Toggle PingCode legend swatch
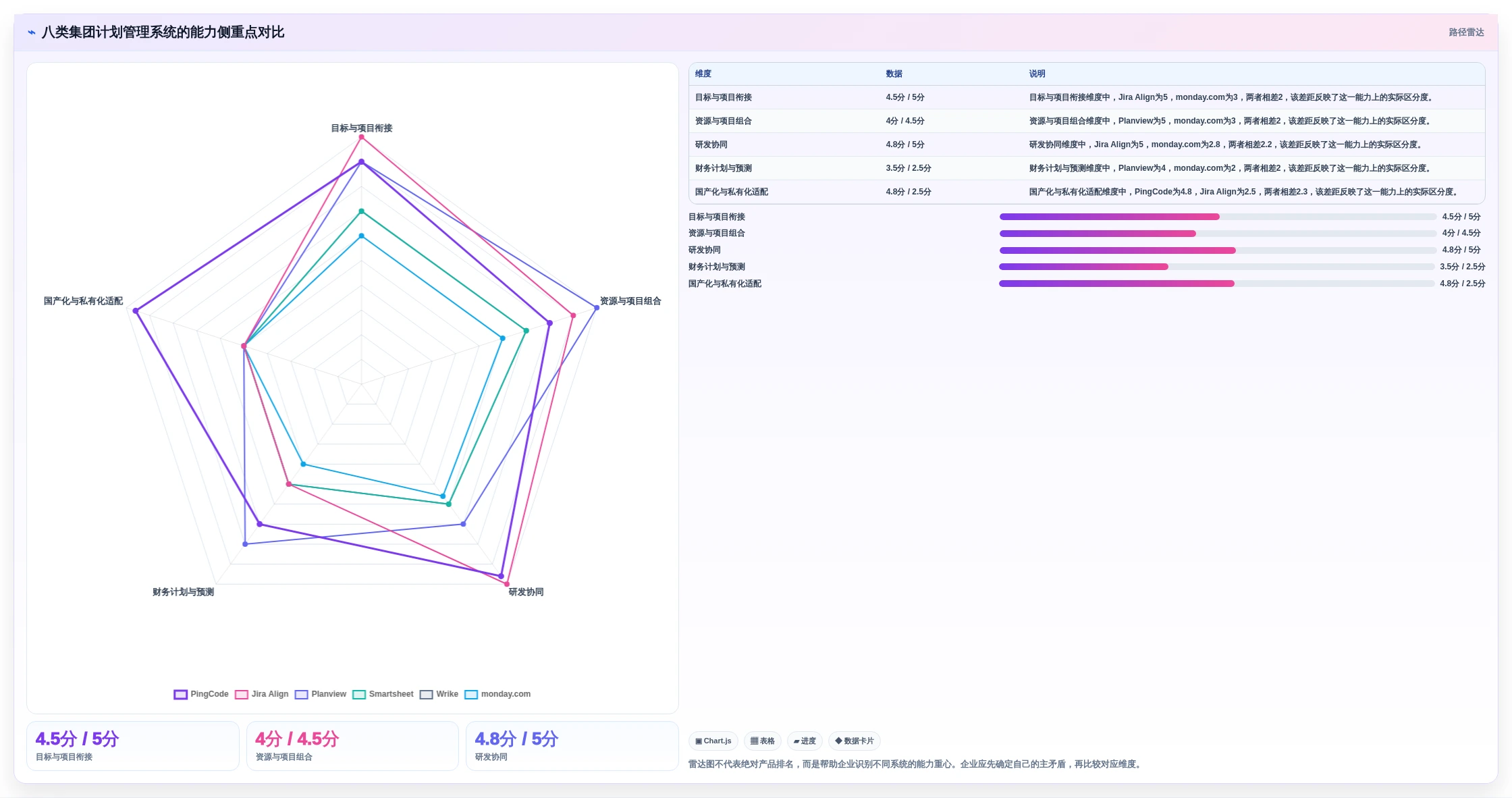This screenshot has height=798, width=1512. [x=180, y=694]
